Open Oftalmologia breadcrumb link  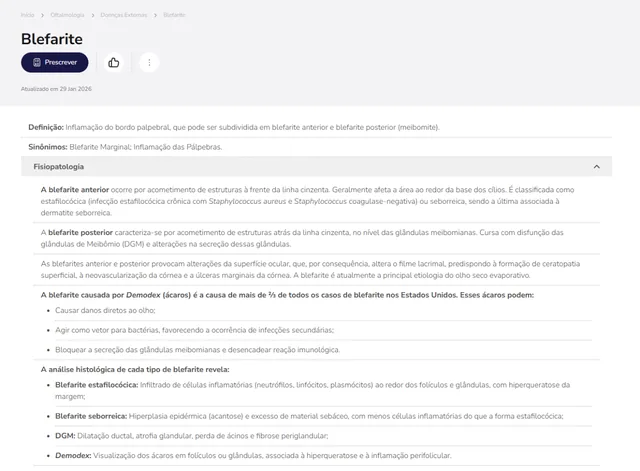pos(67,15)
